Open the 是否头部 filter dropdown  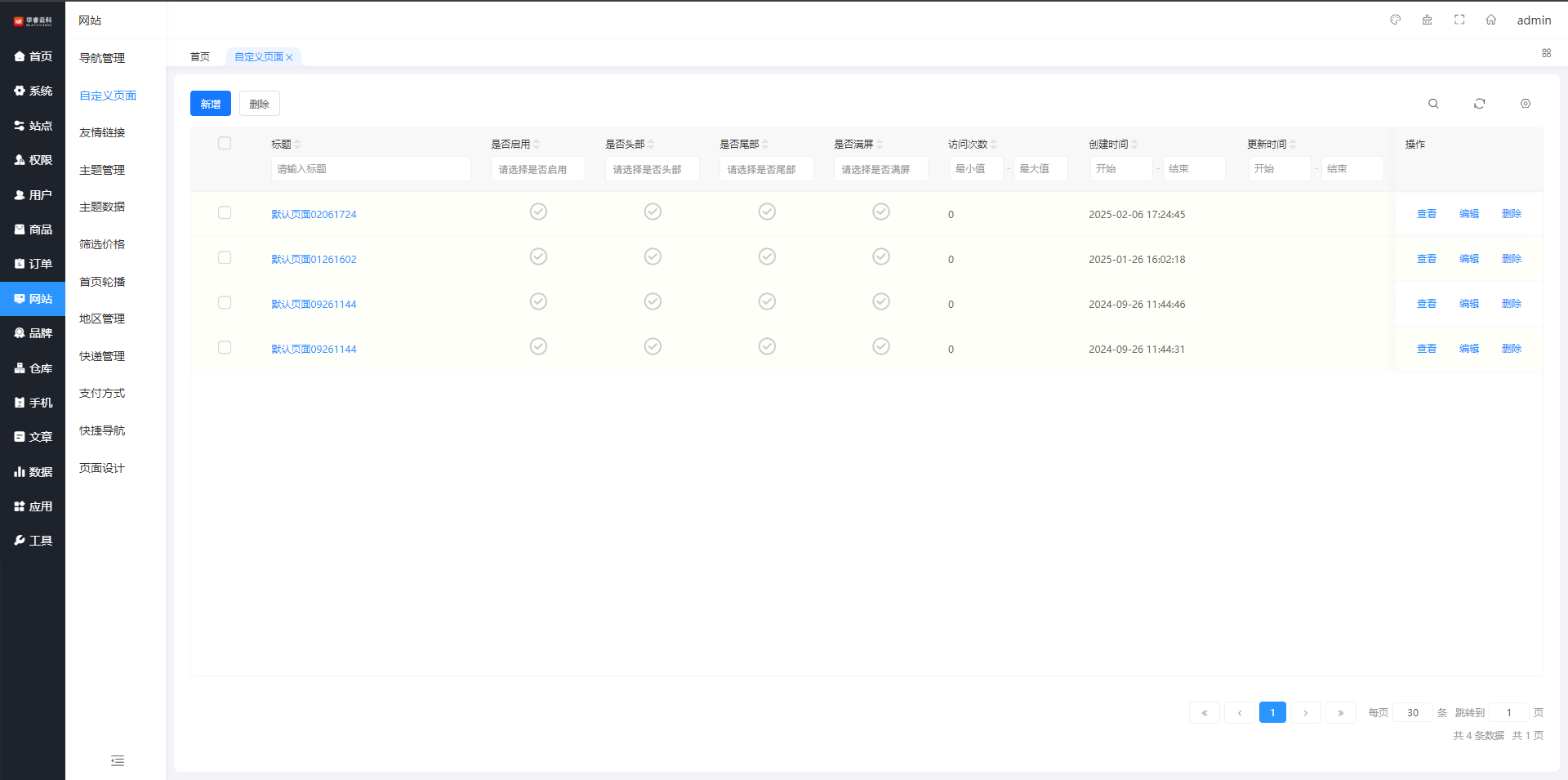coord(652,169)
